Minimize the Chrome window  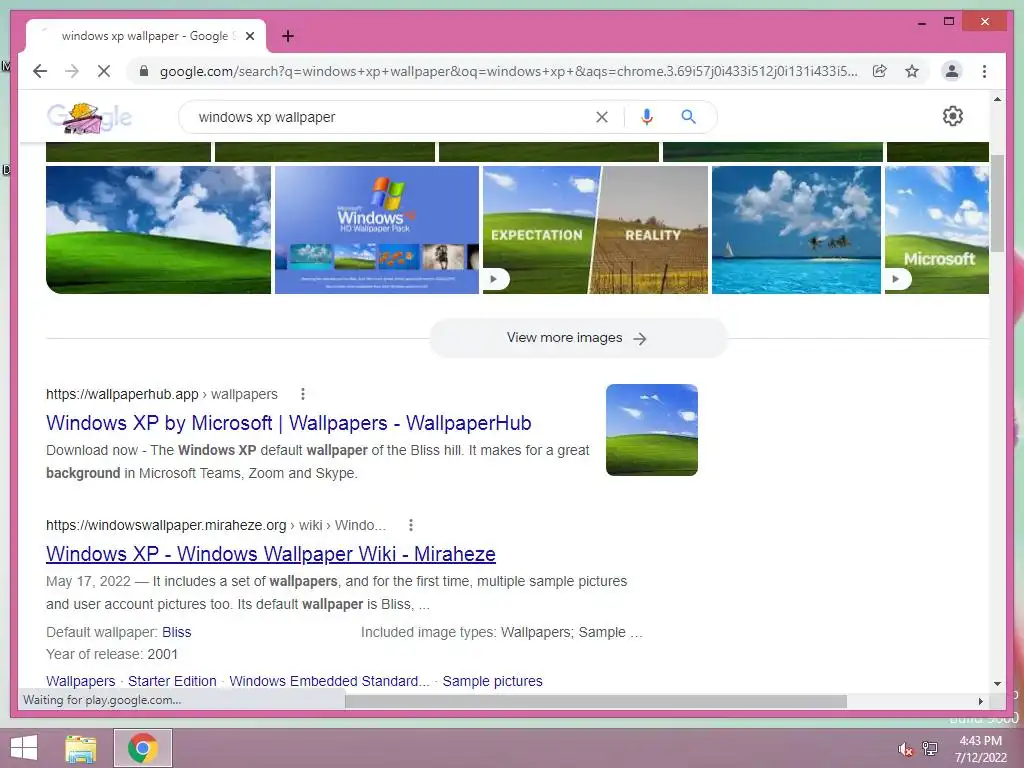921,22
